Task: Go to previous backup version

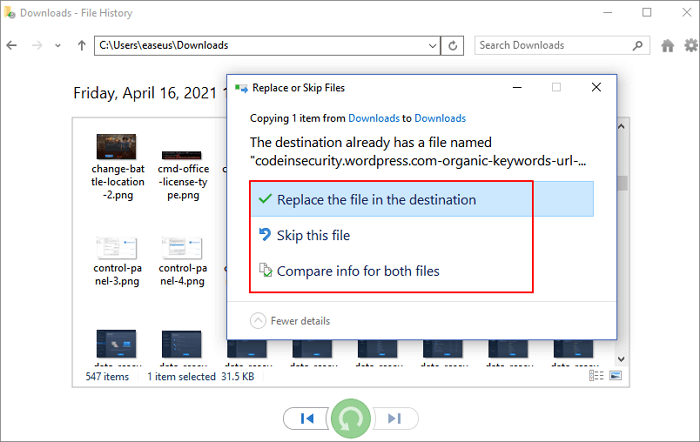Action: tap(307, 418)
